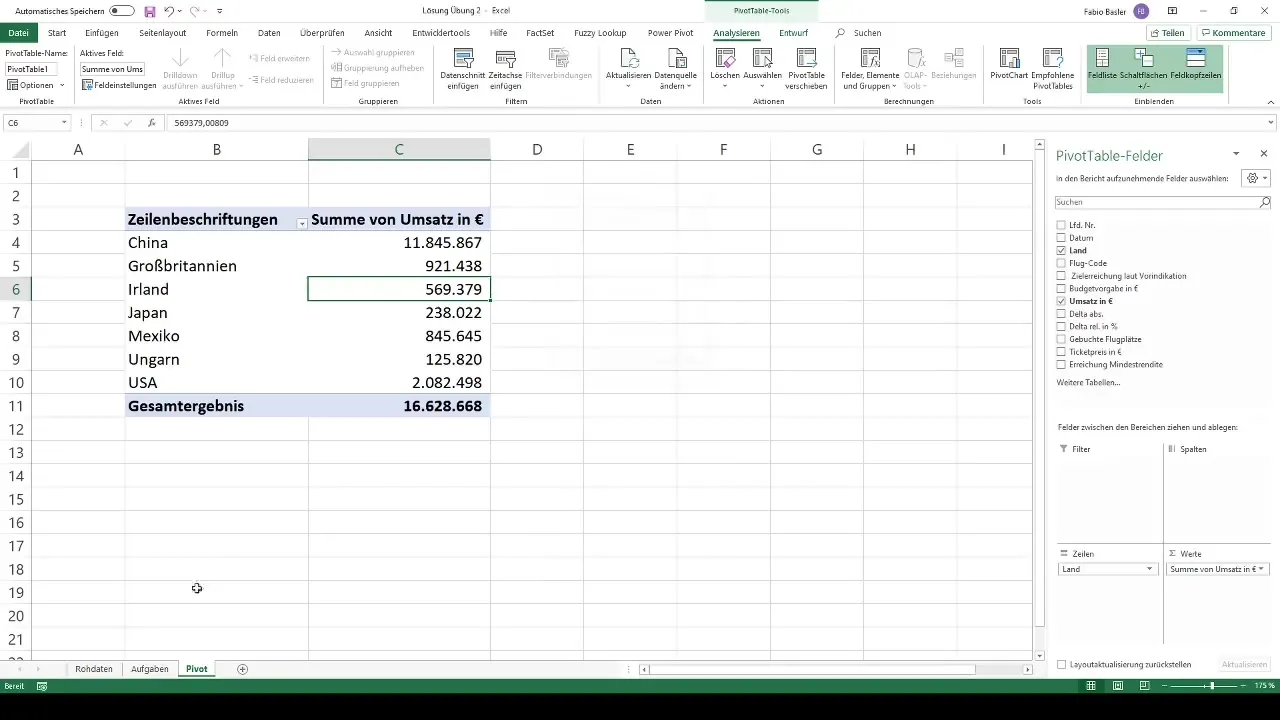Open Quick Access Toolbar customize dropdown

[x=219, y=11]
